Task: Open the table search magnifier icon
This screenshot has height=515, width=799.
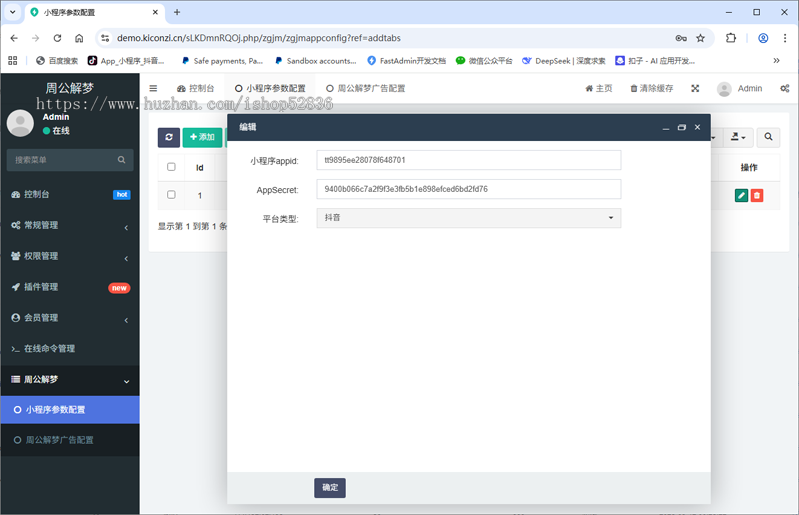Action: [768, 137]
